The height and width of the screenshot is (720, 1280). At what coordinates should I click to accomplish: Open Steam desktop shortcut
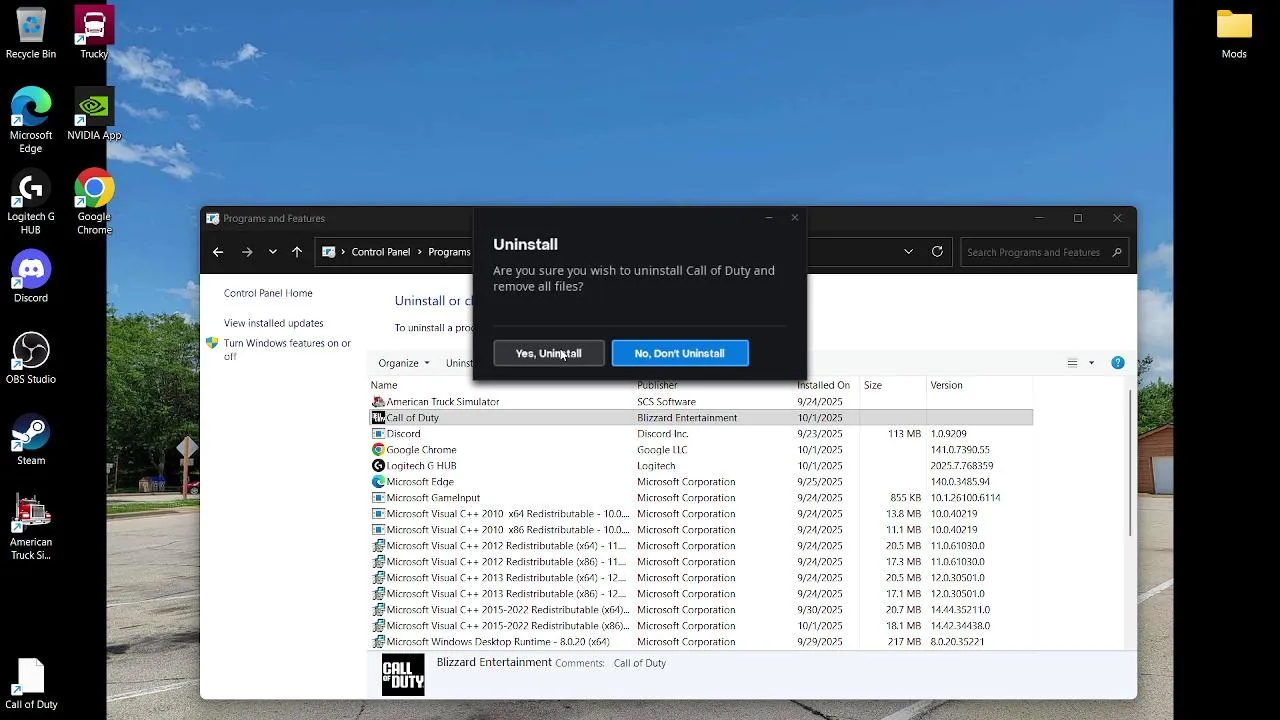[x=31, y=441]
